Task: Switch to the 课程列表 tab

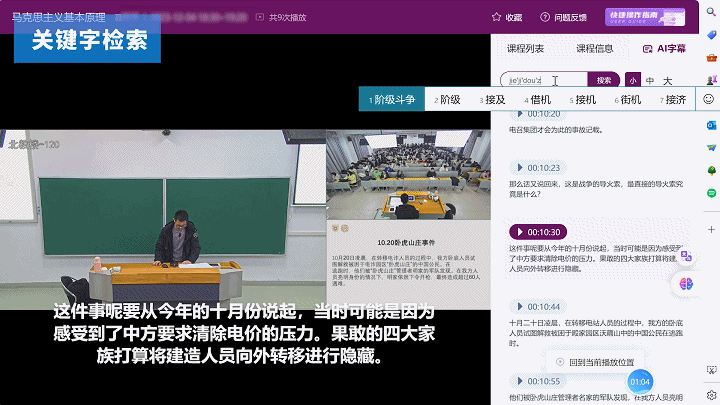Action: [x=525, y=48]
